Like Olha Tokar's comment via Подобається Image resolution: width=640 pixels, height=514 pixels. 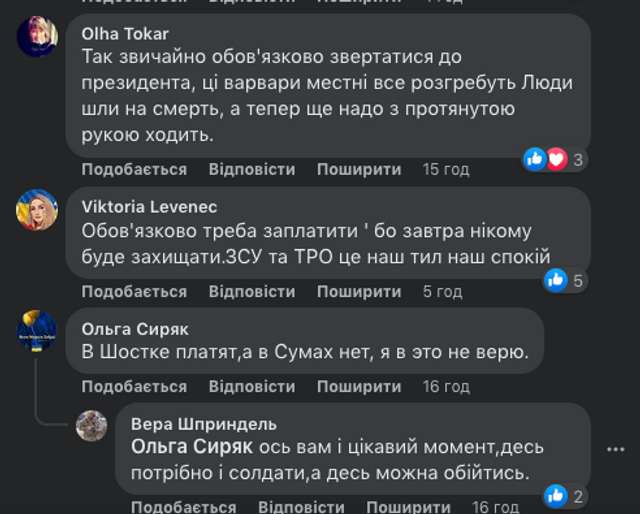(x=134, y=170)
